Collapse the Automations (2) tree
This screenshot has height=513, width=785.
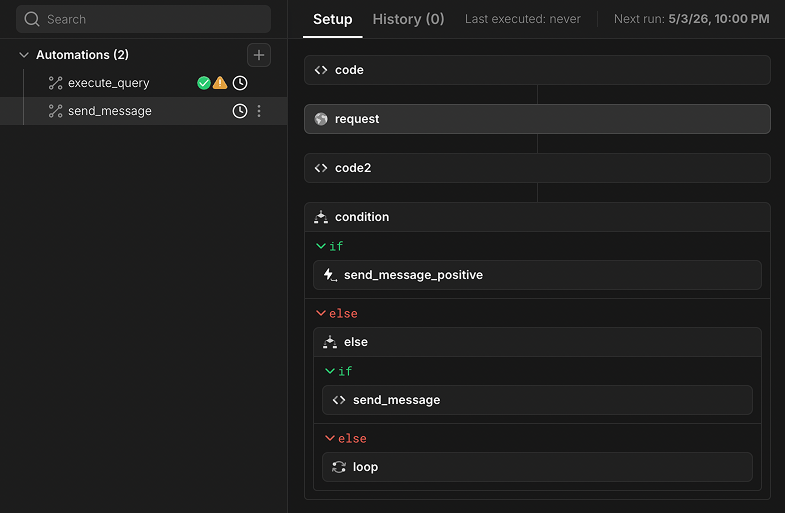24,55
